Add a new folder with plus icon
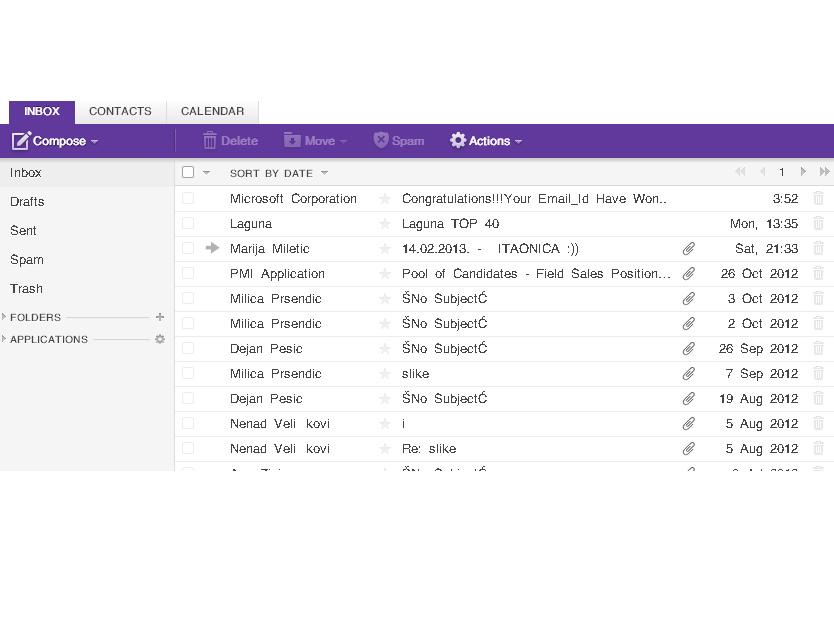This screenshot has height=635, width=834. coord(160,317)
